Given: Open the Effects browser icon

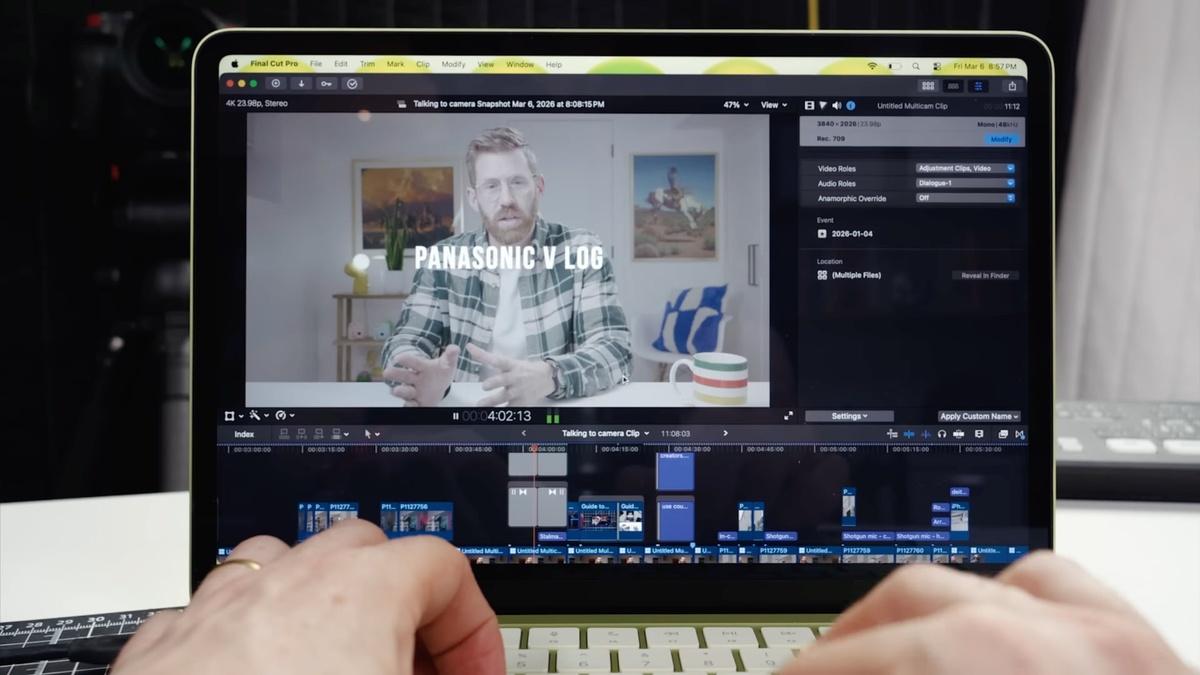Looking at the screenshot, I should coord(1003,434).
